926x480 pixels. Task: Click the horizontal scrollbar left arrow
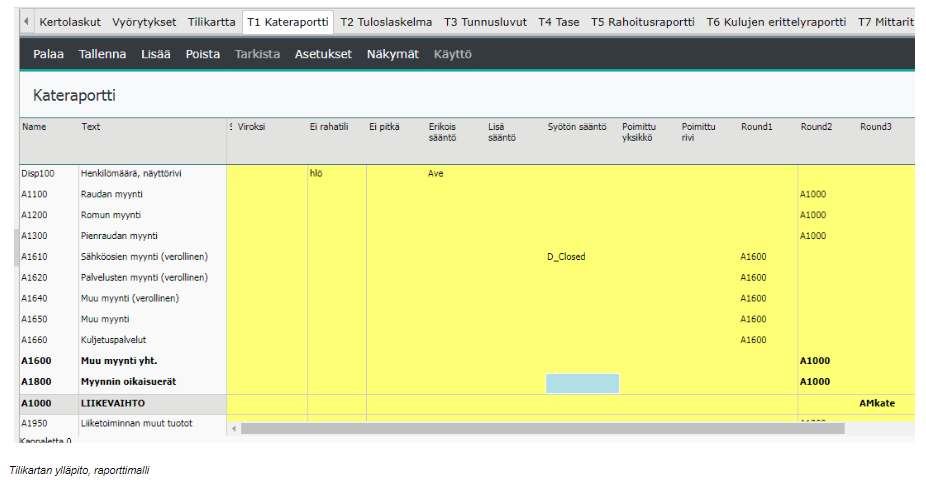(x=234, y=428)
